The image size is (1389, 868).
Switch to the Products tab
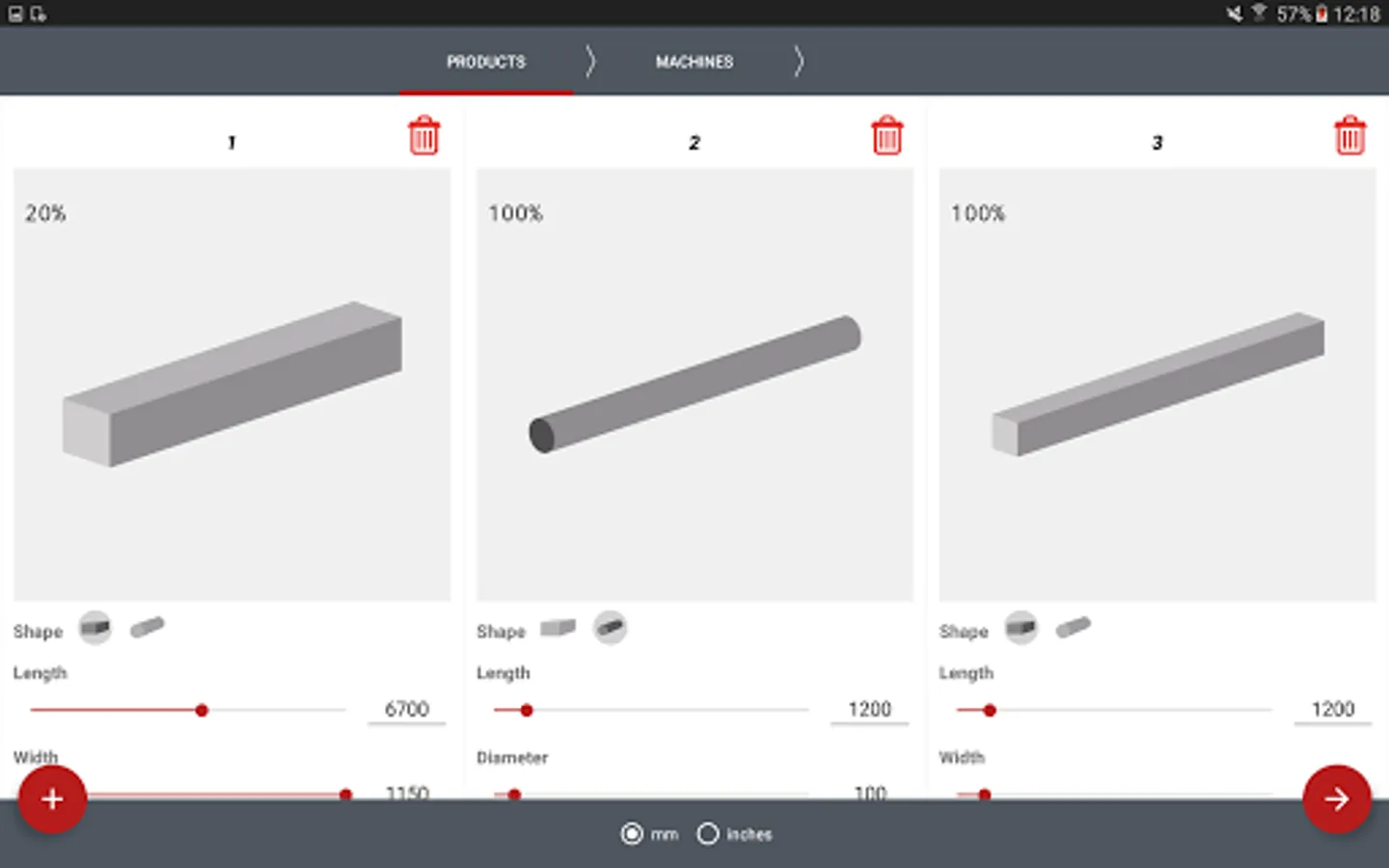tap(486, 62)
